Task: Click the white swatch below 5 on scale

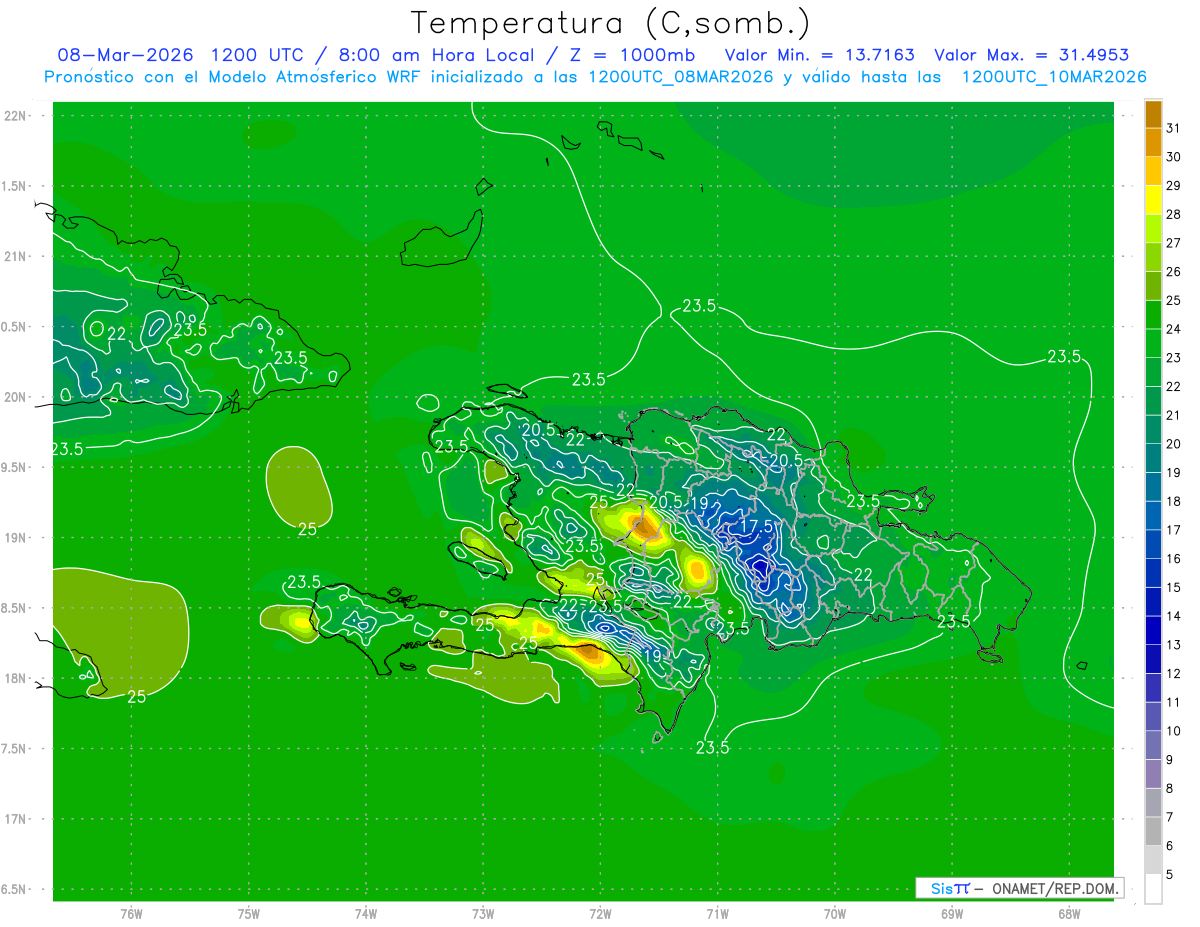Action: coord(1153,889)
